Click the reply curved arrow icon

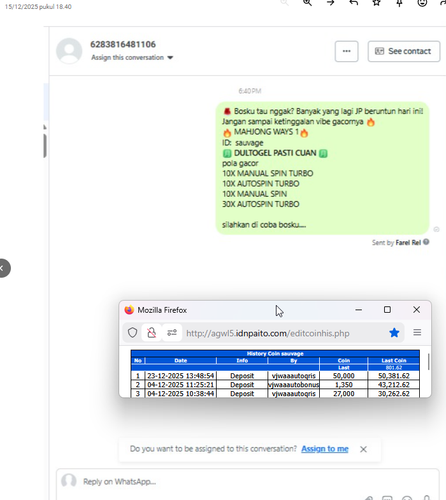[x=354, y=3]
